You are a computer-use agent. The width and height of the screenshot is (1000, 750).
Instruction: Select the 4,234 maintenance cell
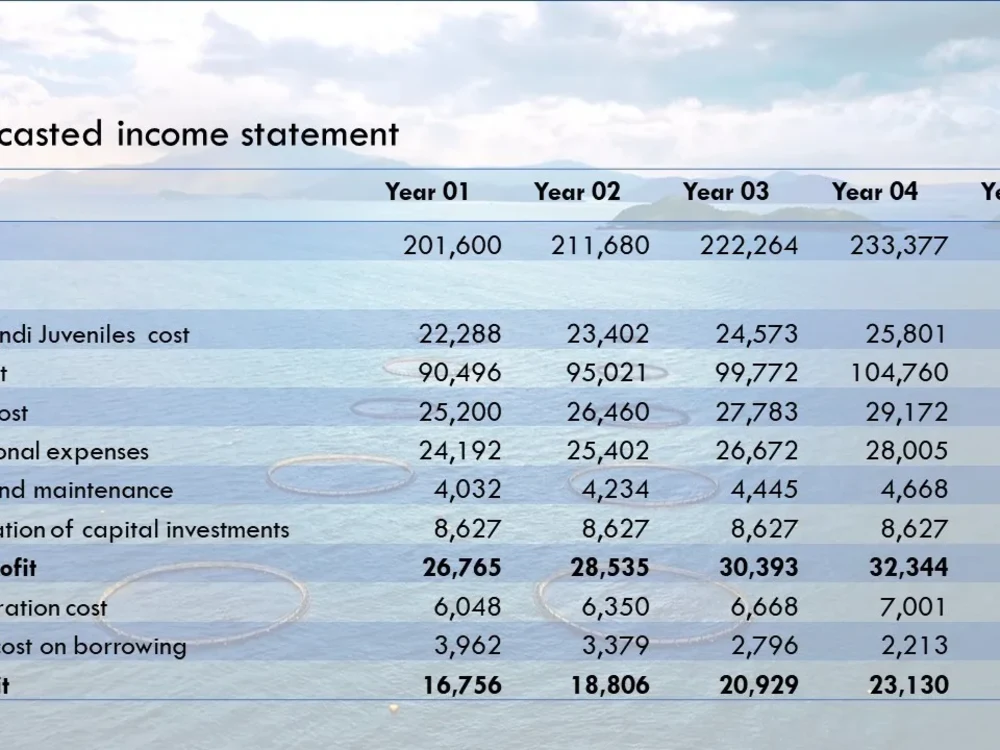tap(615, 490)
